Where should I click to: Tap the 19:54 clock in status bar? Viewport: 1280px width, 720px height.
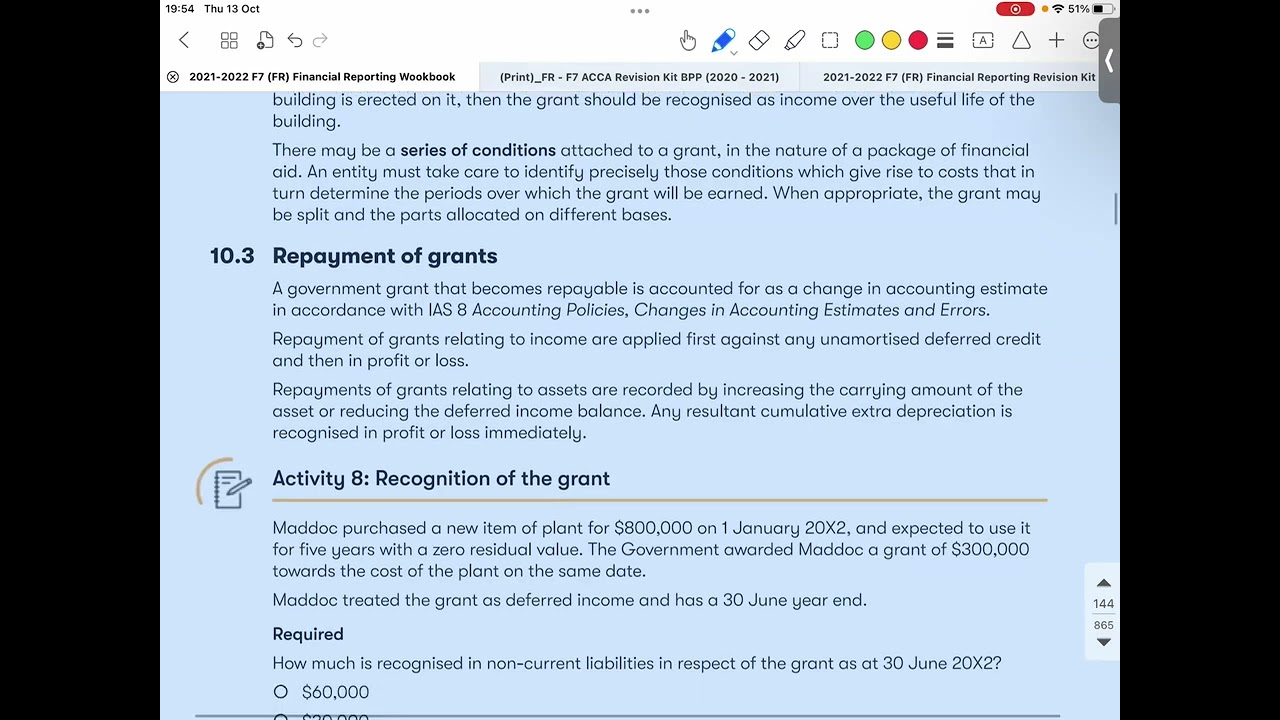[x=180, y=9]
